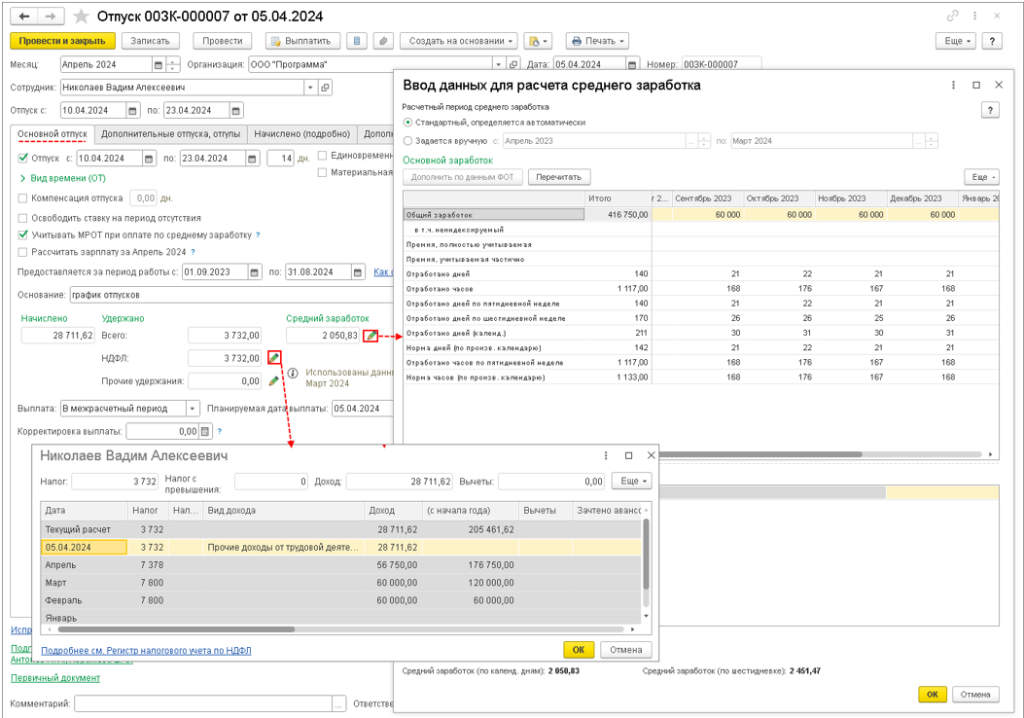The height and width of the screenshot is (718, 1024).
Task: Click the favorite star icon beside the title
Action: click(82, 17)
